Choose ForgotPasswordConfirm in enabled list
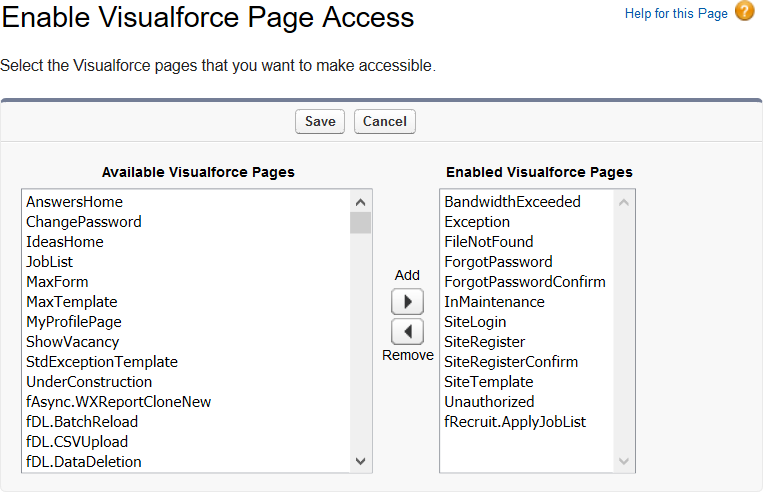The height and width of the screenshot is (492, 763). click(x=525, y=282)
